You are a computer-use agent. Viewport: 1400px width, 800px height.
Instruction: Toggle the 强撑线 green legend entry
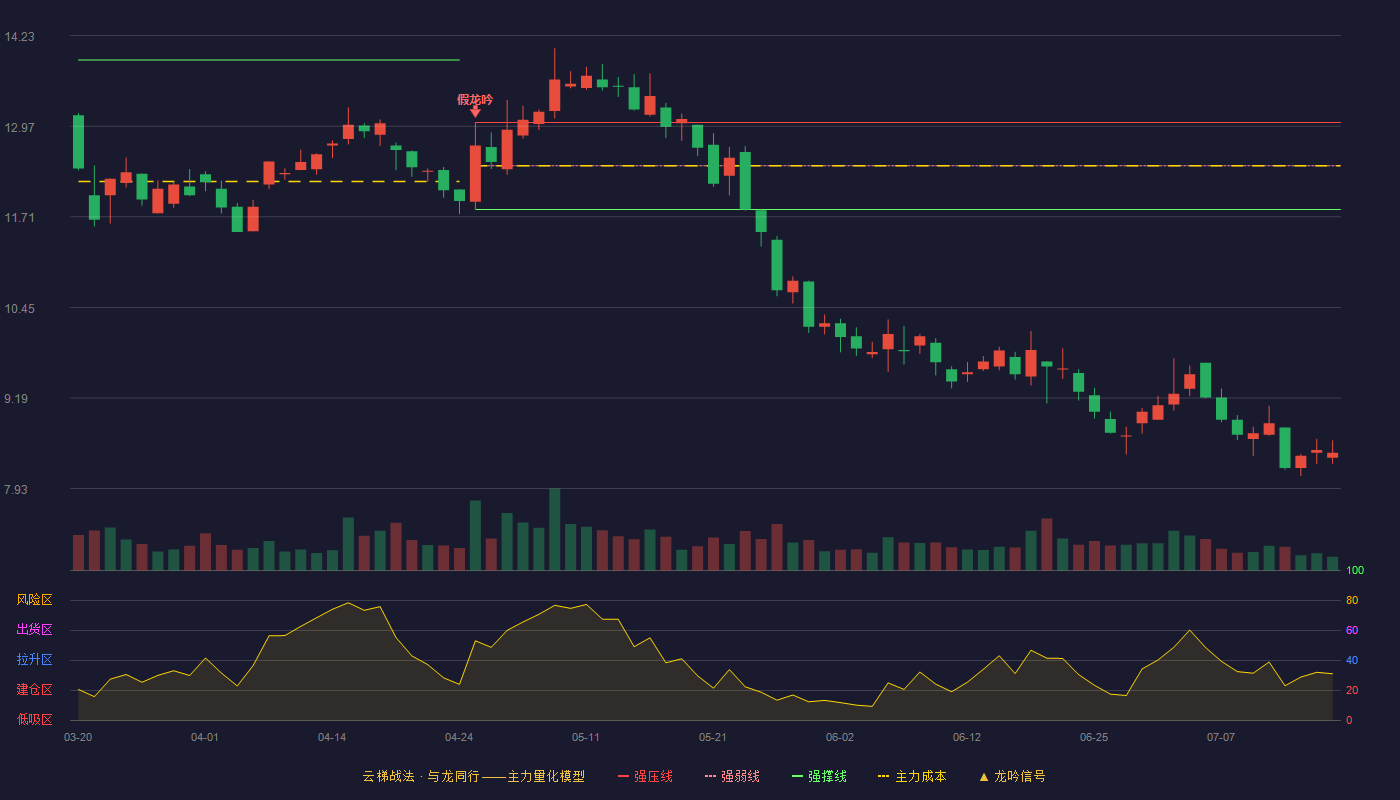click(x=819, y=776)
